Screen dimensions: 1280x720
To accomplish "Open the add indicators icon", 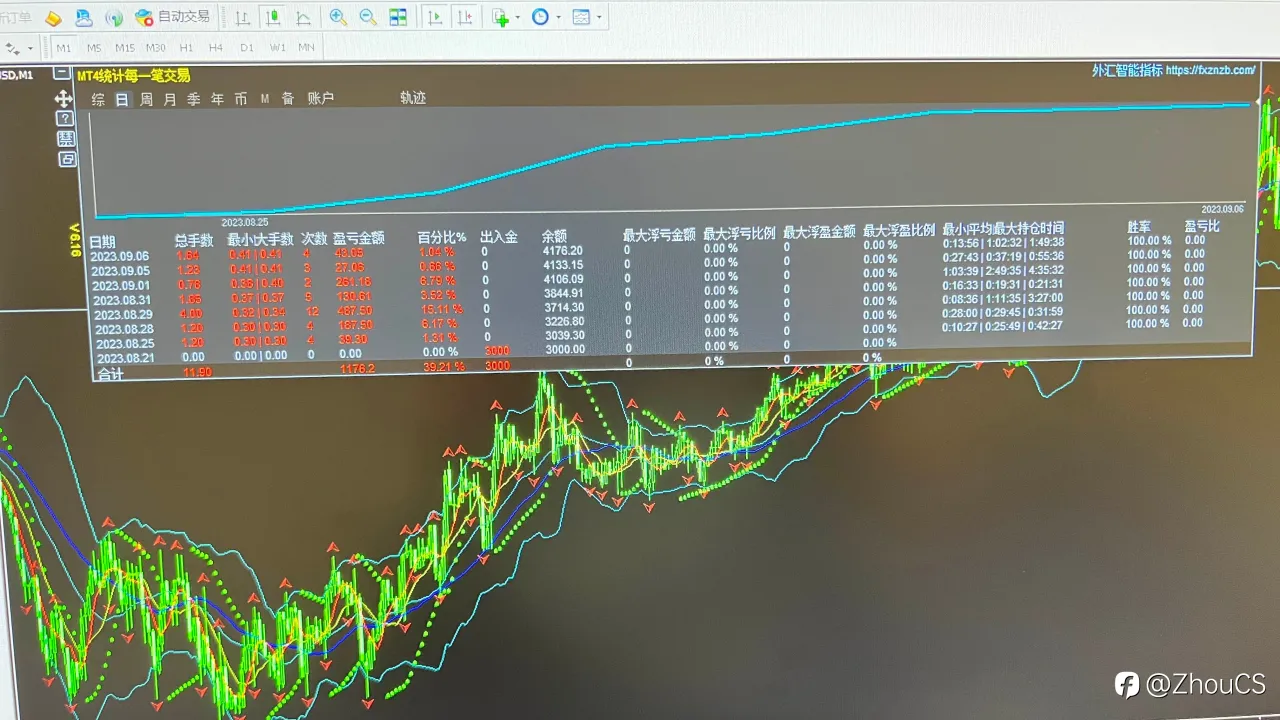I will [x=500, y=17].
